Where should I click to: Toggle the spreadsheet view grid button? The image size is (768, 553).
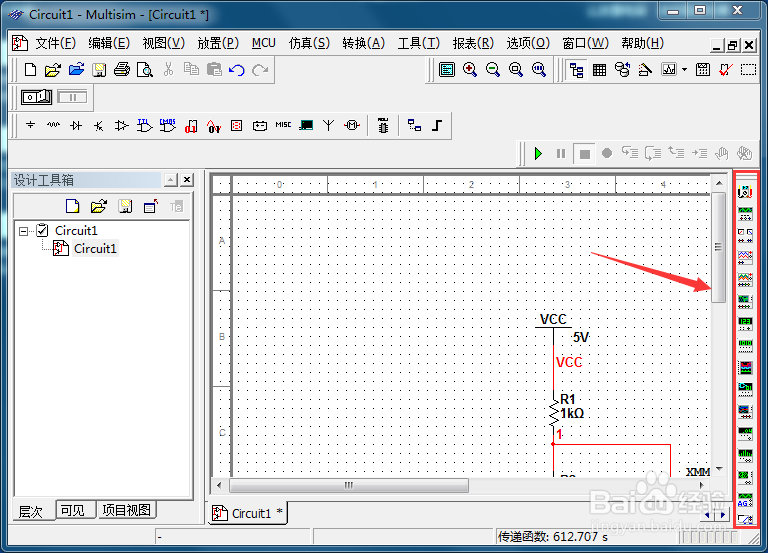(600, 70)
